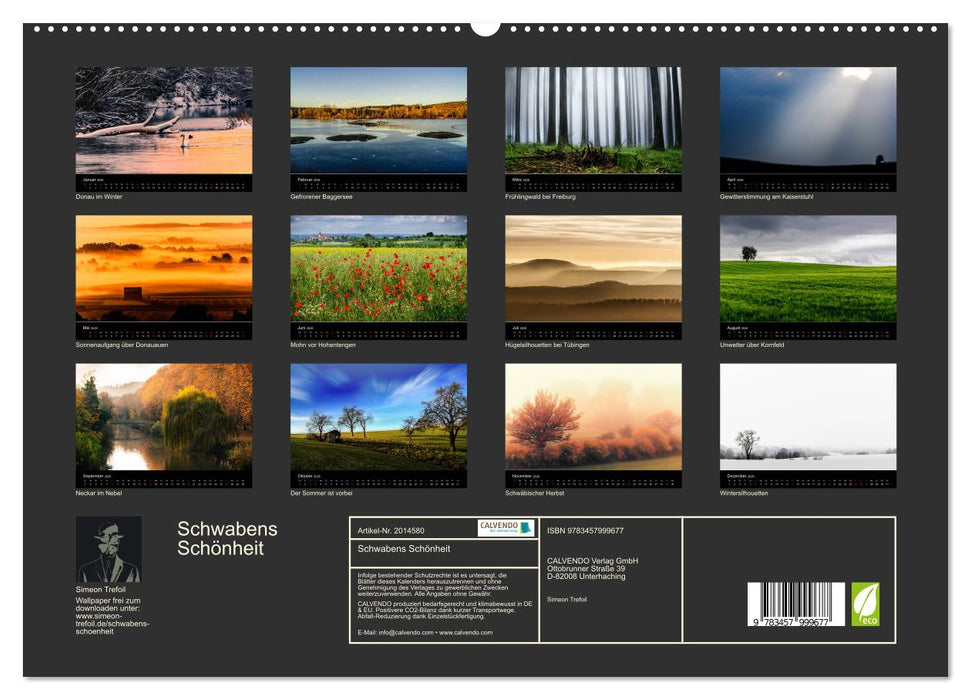971x700 pixels.
Task: Open Sonnenaufgang über Donauauen orange photo
Action: coord(164,269)
